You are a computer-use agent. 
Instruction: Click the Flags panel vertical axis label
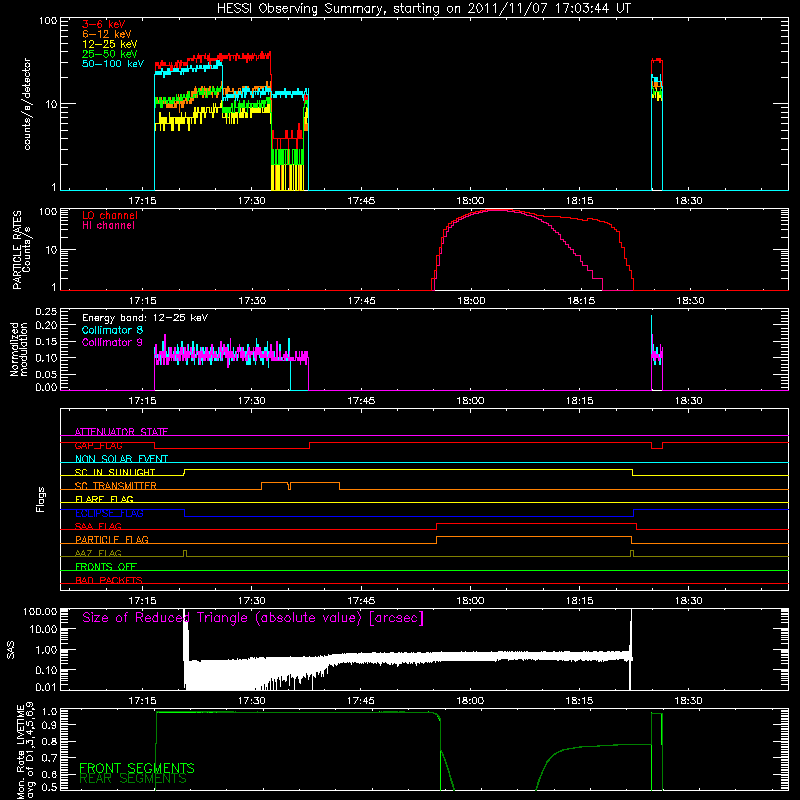(x=40, y=499)
